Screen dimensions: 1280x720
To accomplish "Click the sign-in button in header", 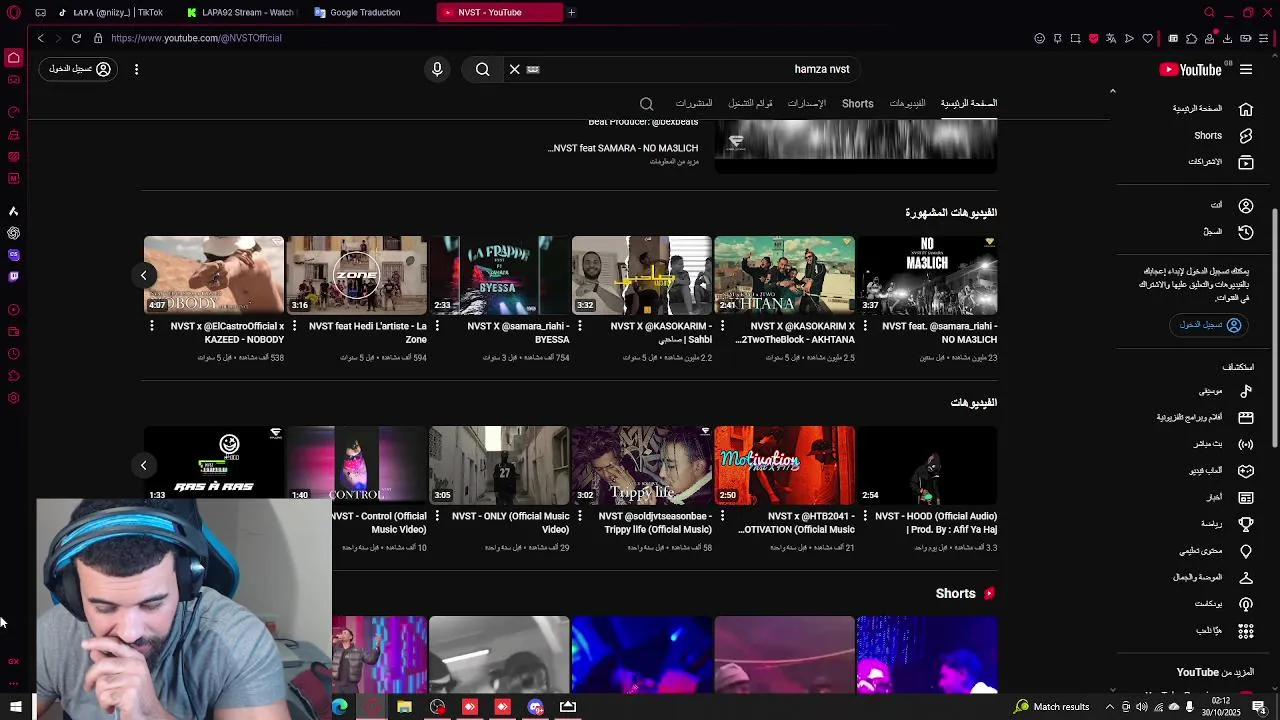I will [80, 69].
